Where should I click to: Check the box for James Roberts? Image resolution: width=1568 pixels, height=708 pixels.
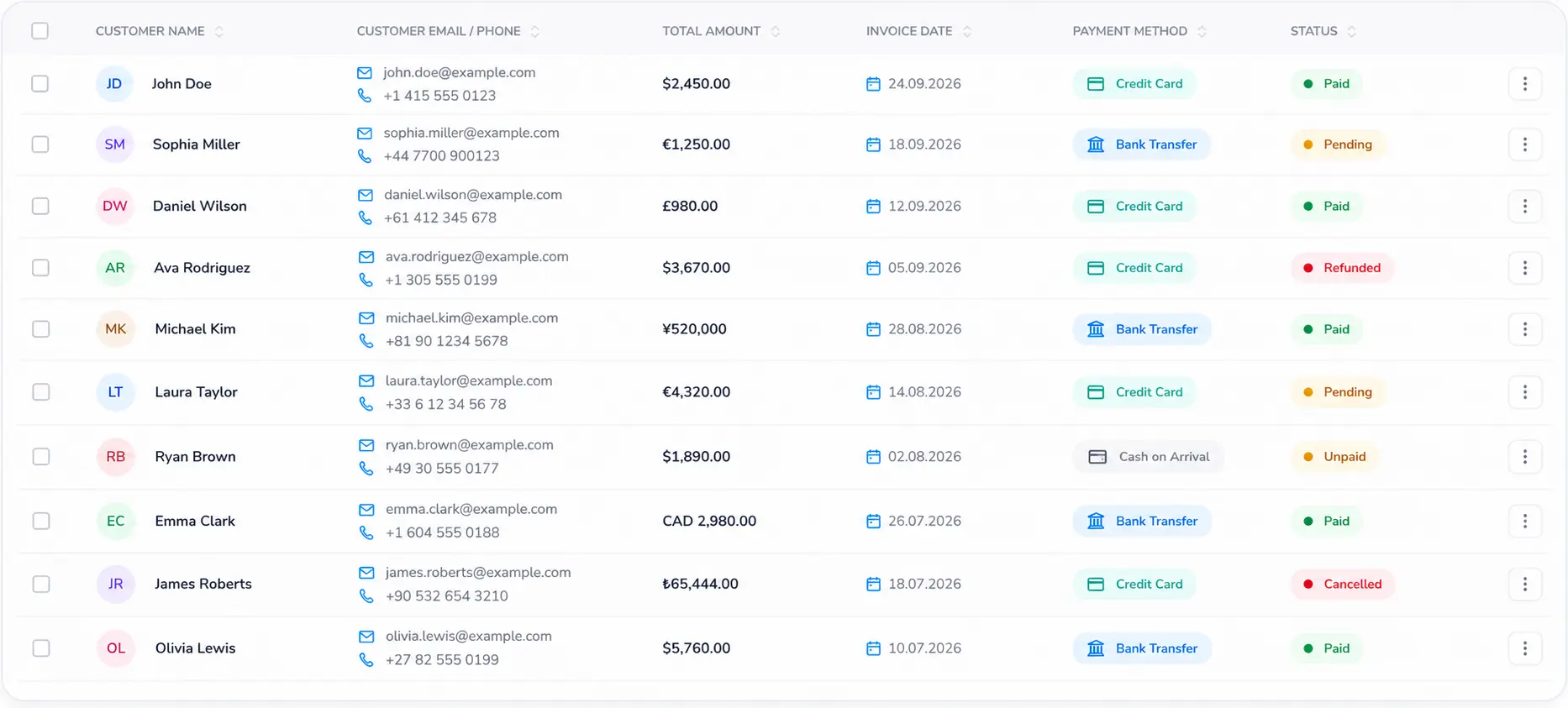pos(40,585)
